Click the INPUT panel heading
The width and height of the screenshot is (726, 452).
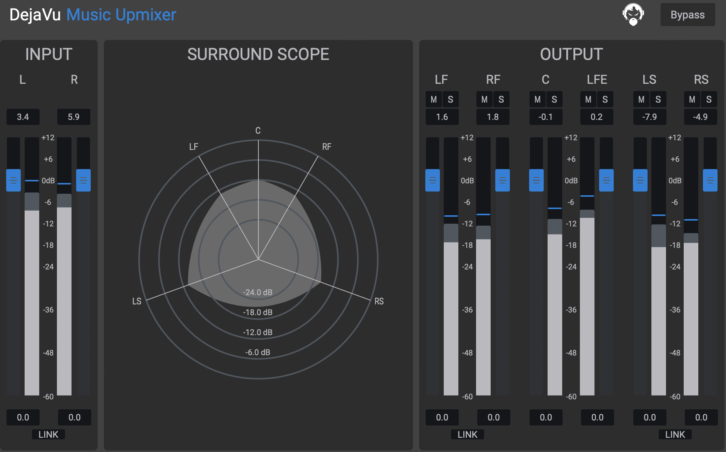coord(48,54)
